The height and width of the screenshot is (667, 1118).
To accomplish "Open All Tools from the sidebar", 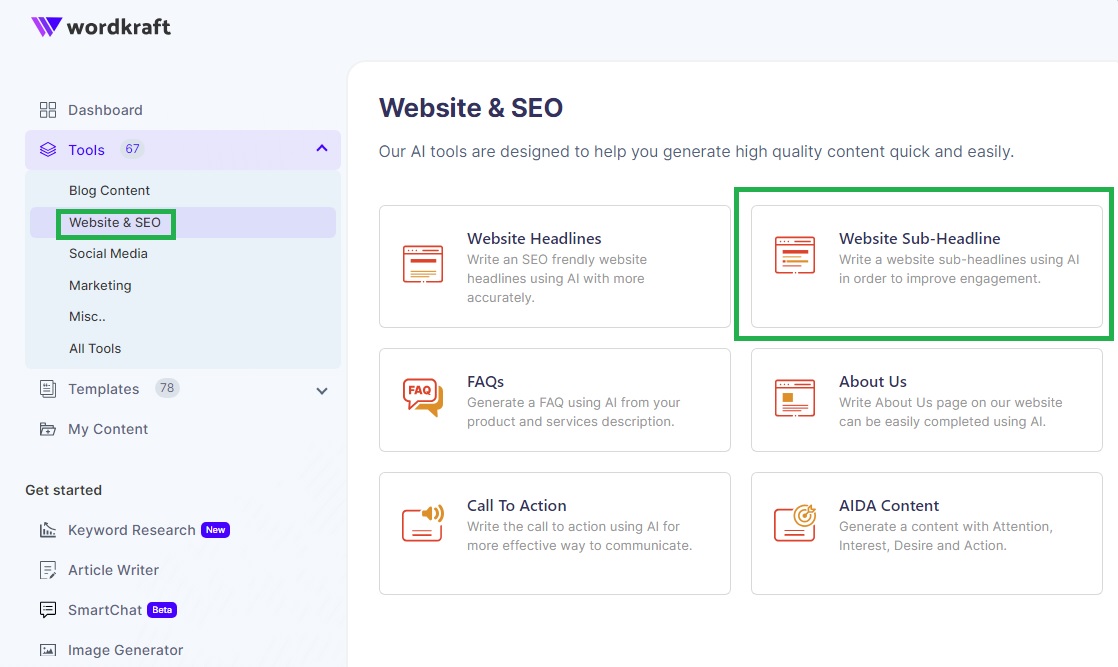I will (x=94, y=348).
